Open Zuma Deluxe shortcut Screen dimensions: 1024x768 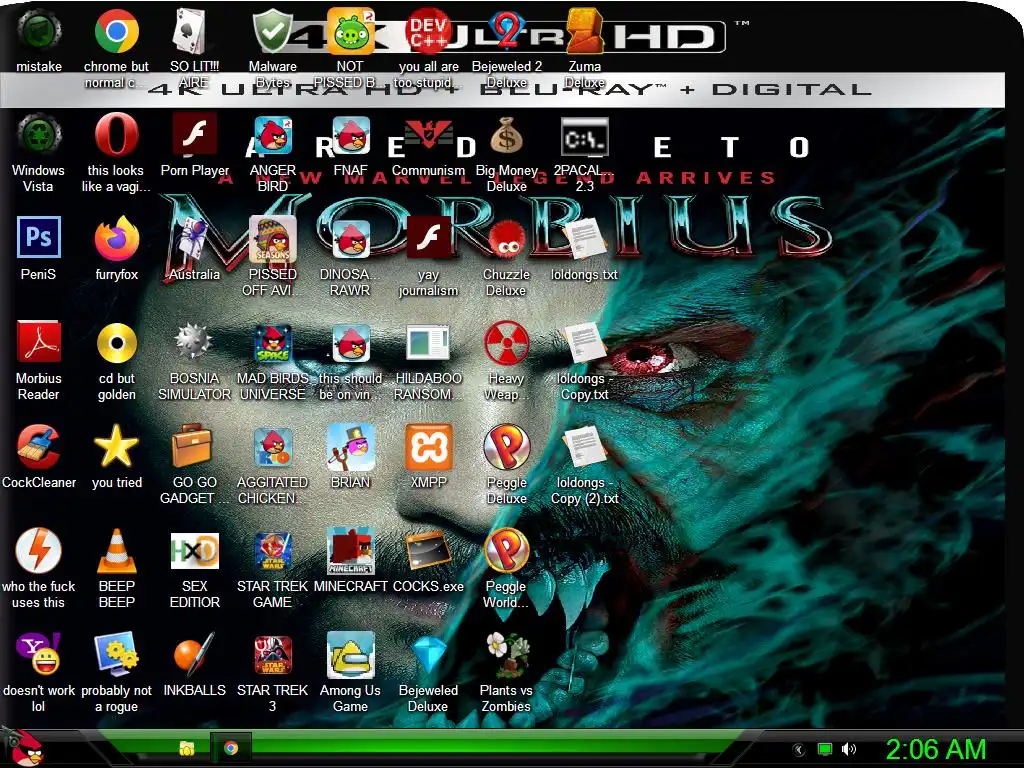click(x=584, y=31)
